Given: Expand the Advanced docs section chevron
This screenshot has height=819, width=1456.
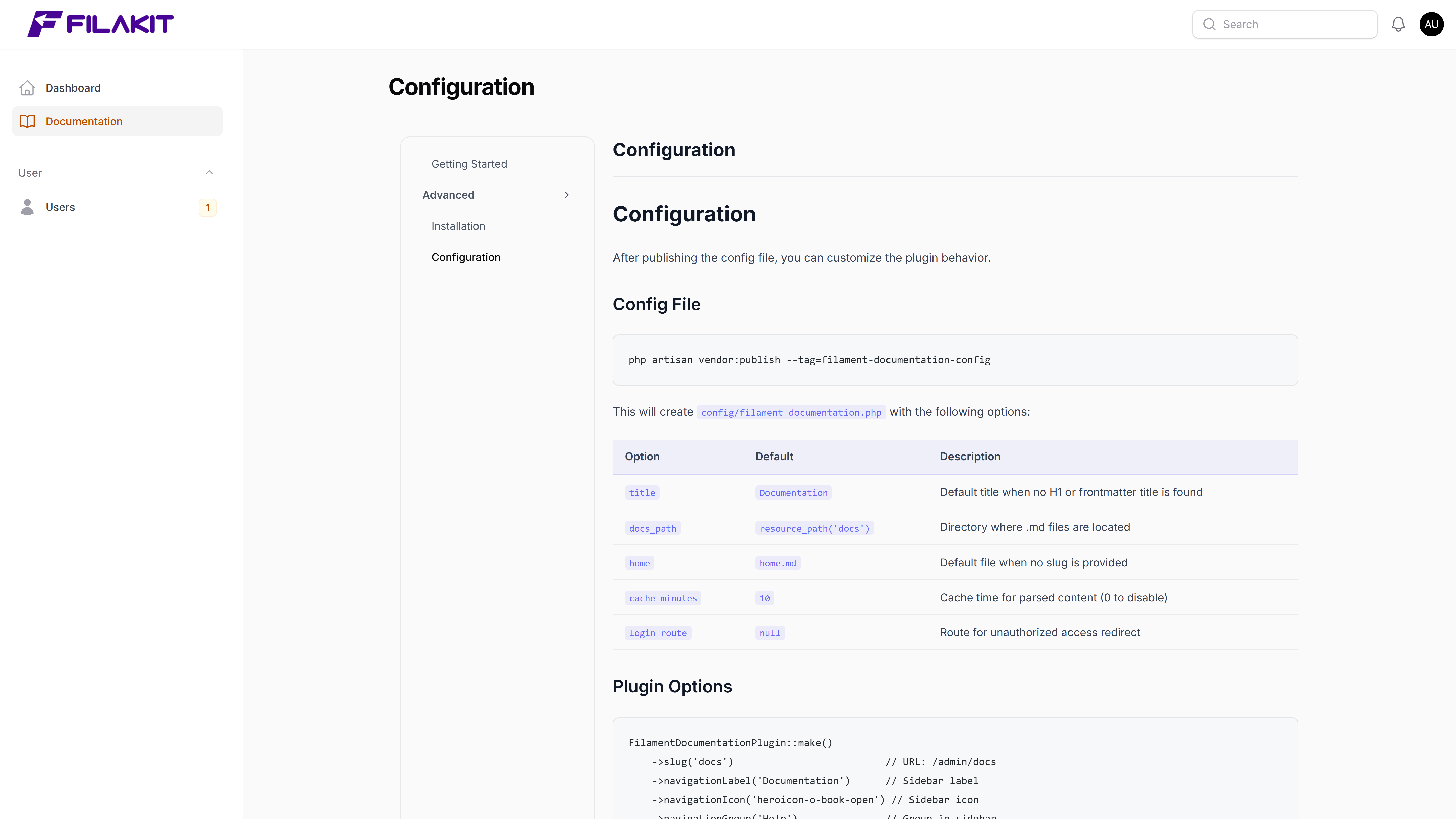Looking at the screenshot, I should pos(567,195).
